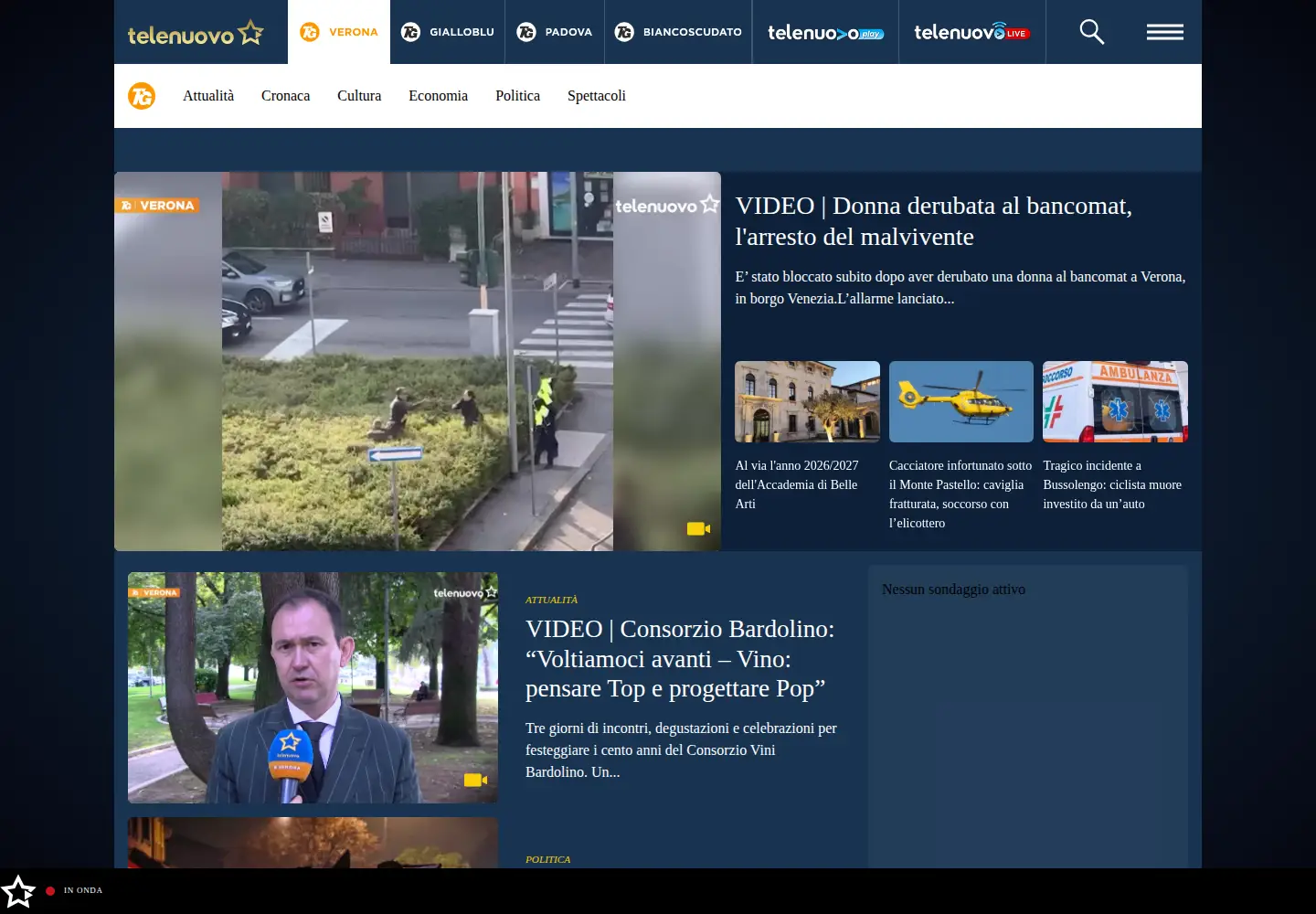Open the Cronaca section
Image resolution: width=1316 pixels, height=914 pixels.
click(x=285, y=96)
